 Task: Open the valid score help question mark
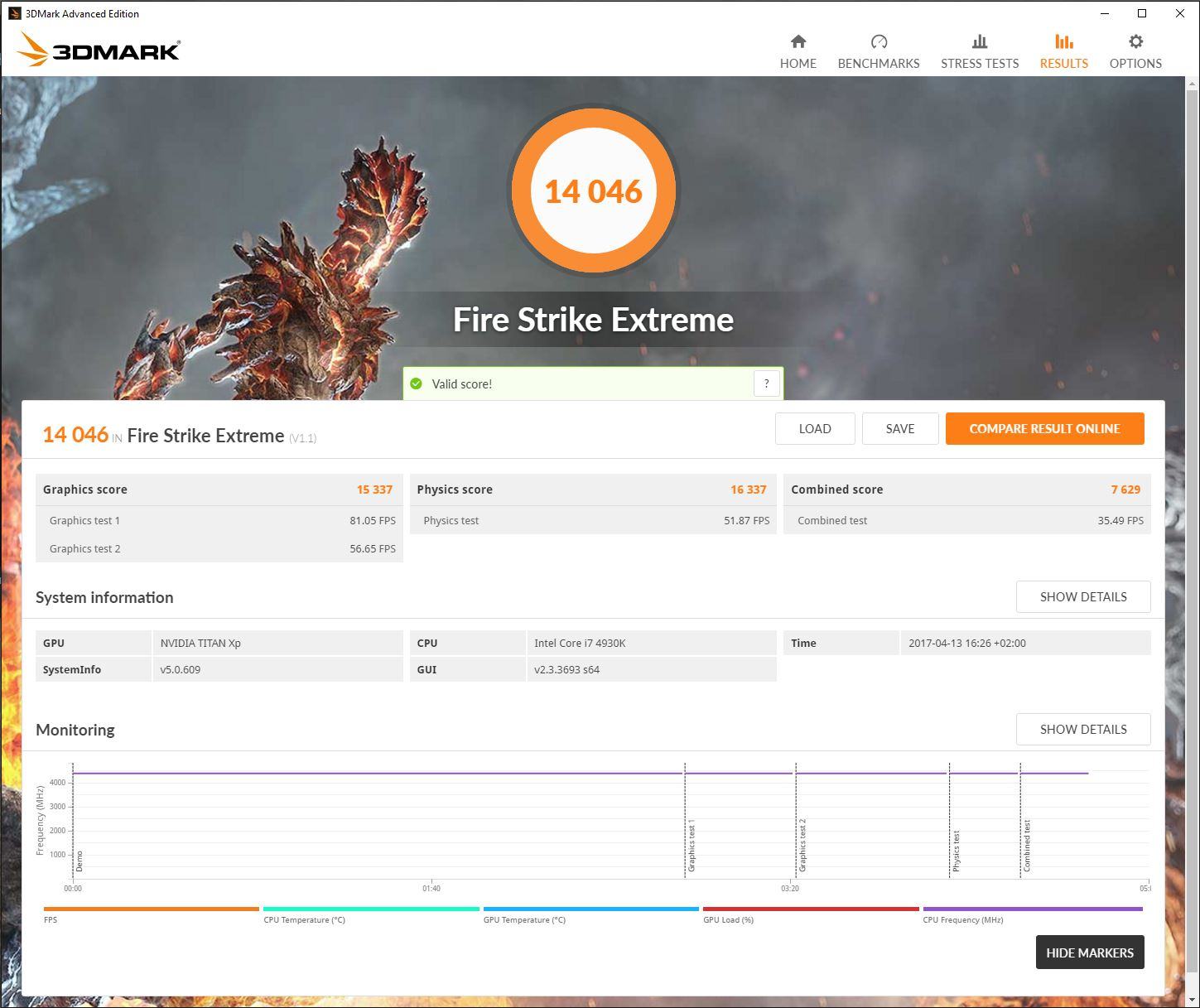(x=766, y=383)
